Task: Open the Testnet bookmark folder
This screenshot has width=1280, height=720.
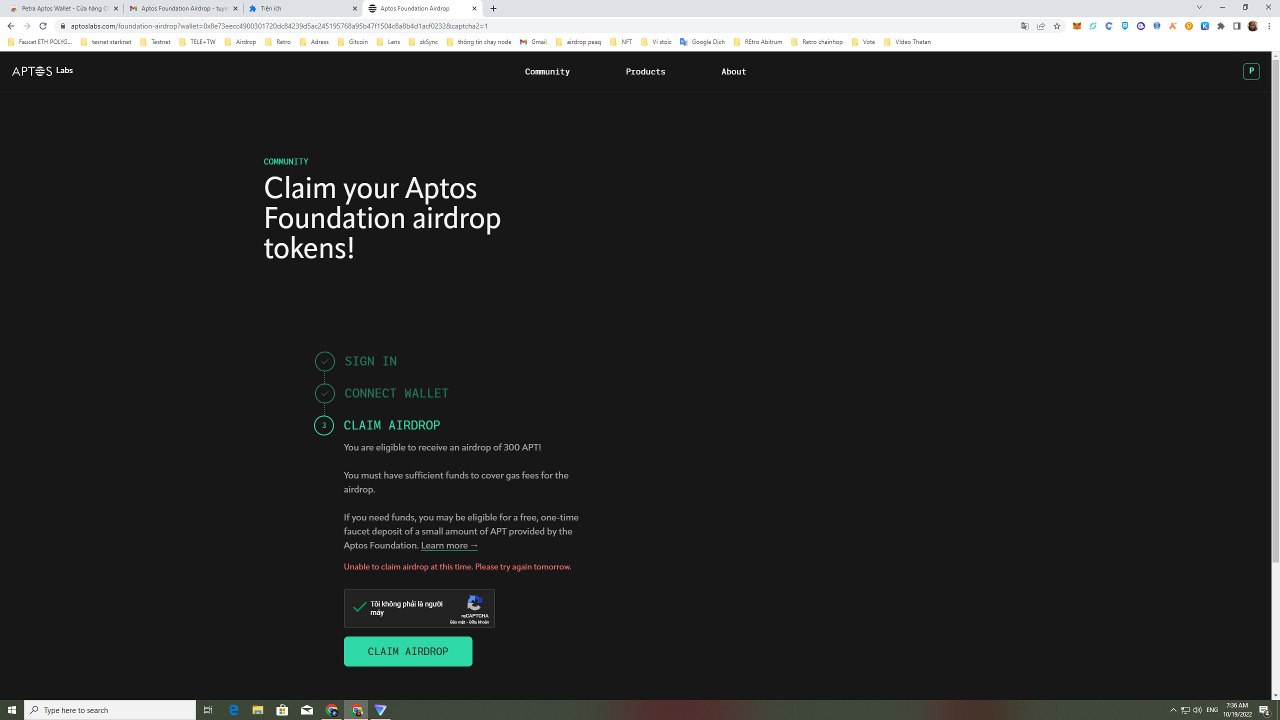Action: (x=155, y=42)
